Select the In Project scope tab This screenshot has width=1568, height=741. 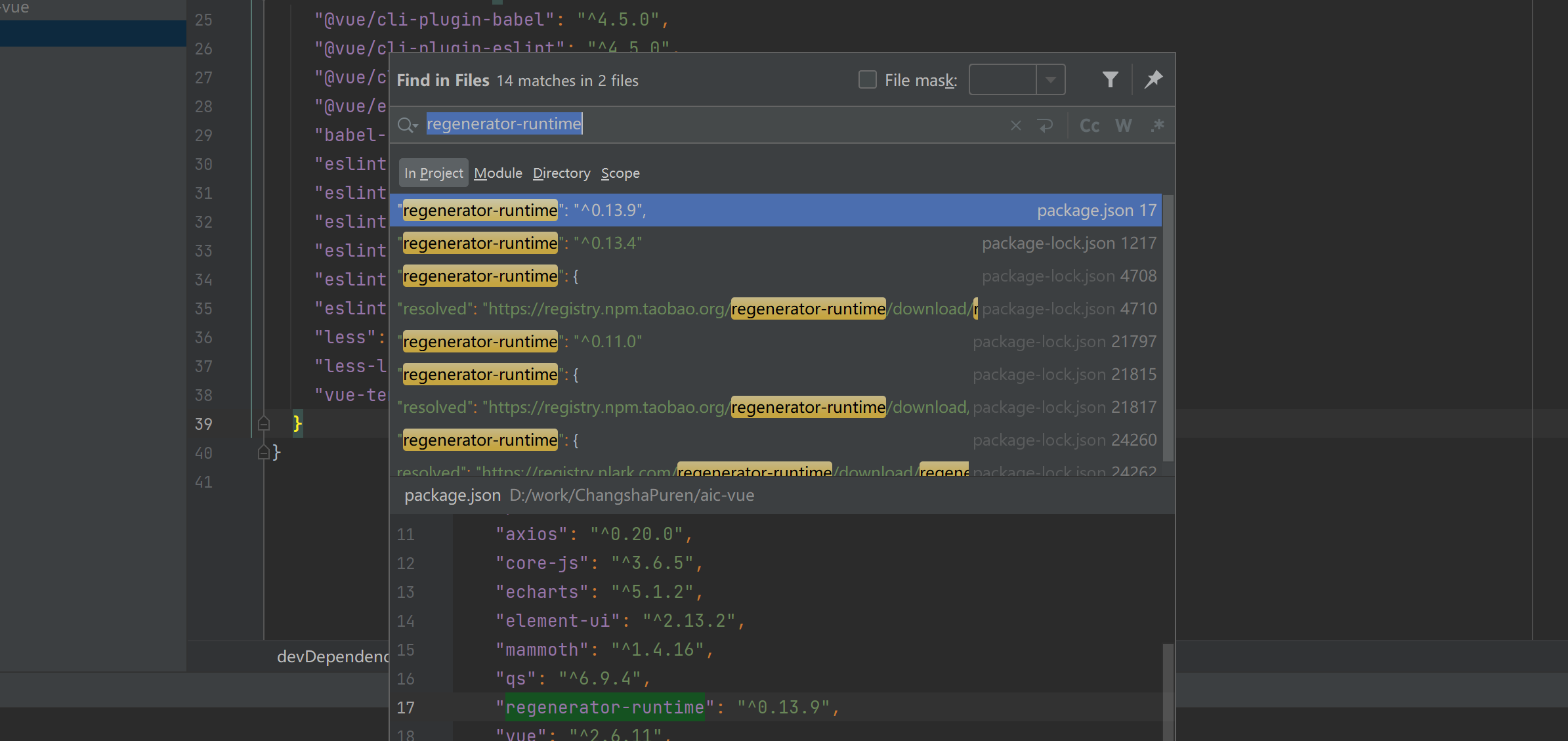click(434, 173)
